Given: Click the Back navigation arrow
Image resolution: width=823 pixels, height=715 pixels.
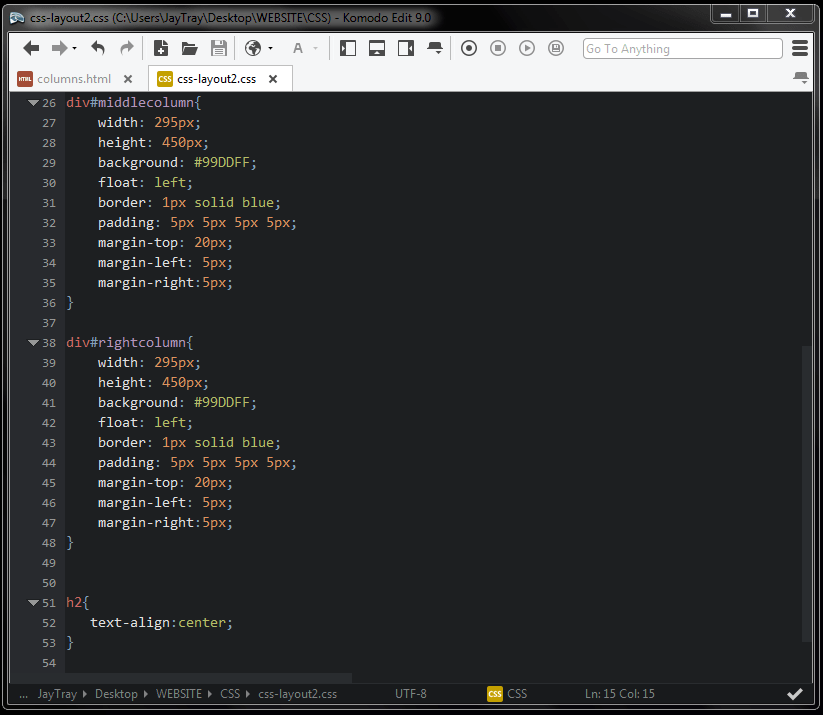Looking at the screenshot, I should tap(30, 47).
